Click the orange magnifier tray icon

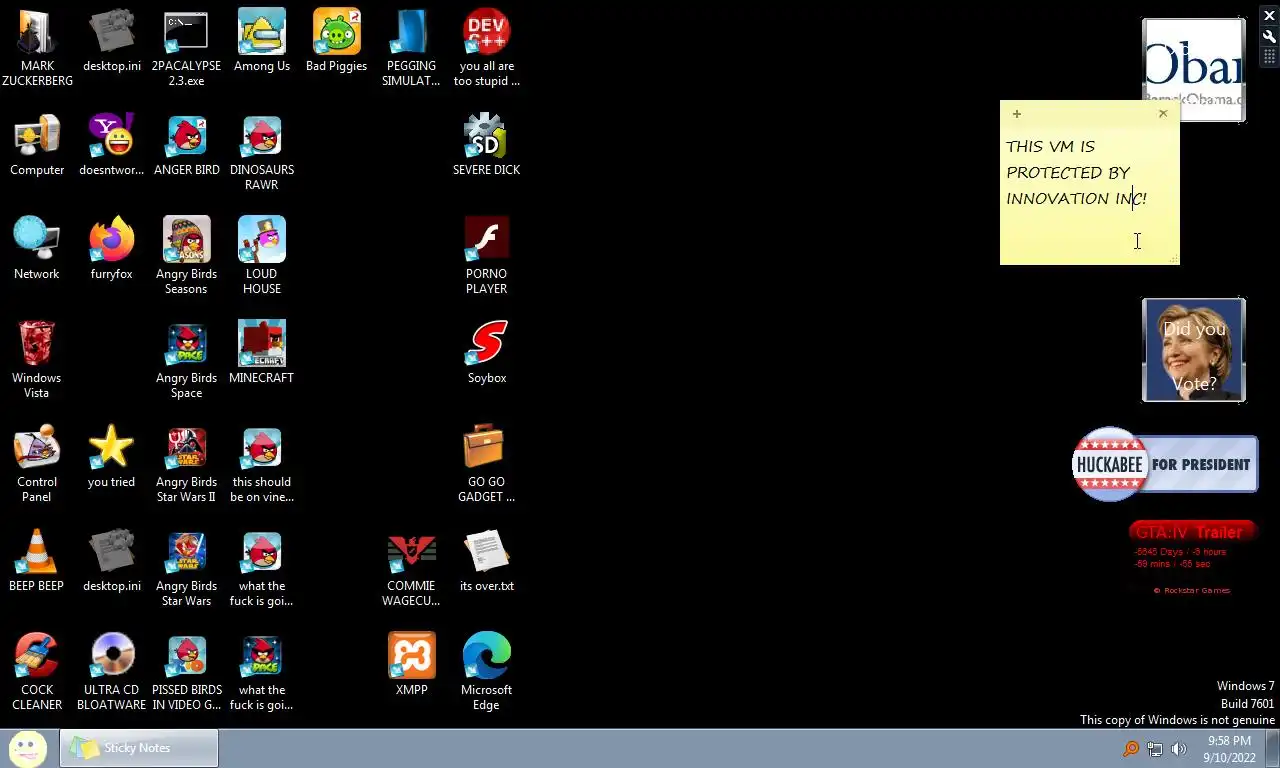[1131, 749]
